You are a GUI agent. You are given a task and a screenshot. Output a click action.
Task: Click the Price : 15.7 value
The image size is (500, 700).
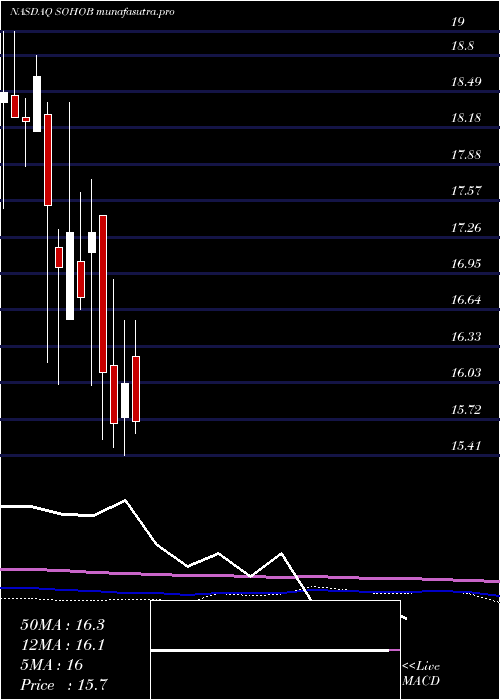[64, 685]
